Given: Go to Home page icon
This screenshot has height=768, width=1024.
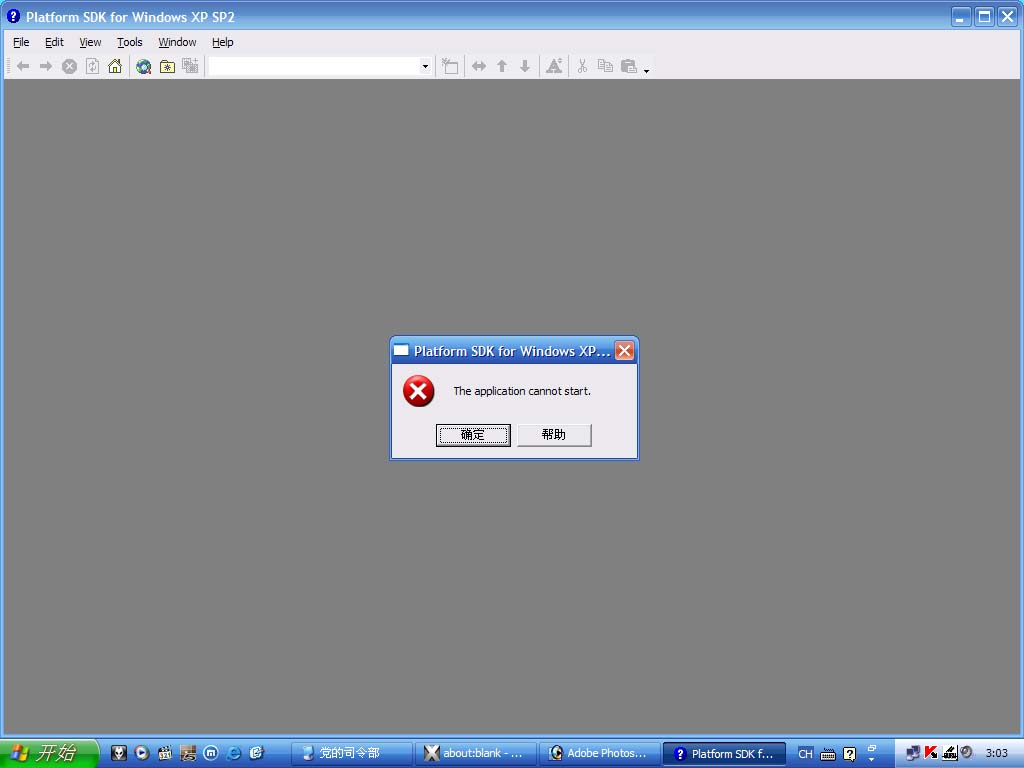Looking at the screenshot, I should pyautogui.click(x=115, y=66).
